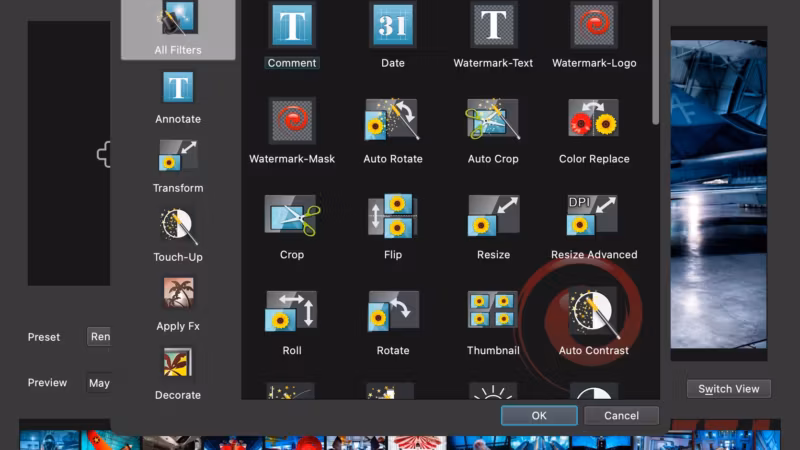Open the Touch-Up filter category
Viewport: 800px width, 450px height.
click(x=178, y=236)
